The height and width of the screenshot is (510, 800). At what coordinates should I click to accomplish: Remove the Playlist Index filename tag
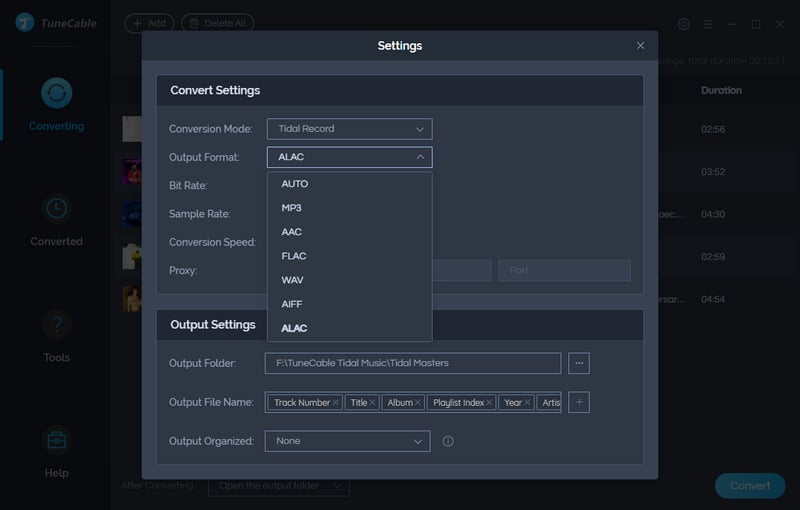pos(489,402)
